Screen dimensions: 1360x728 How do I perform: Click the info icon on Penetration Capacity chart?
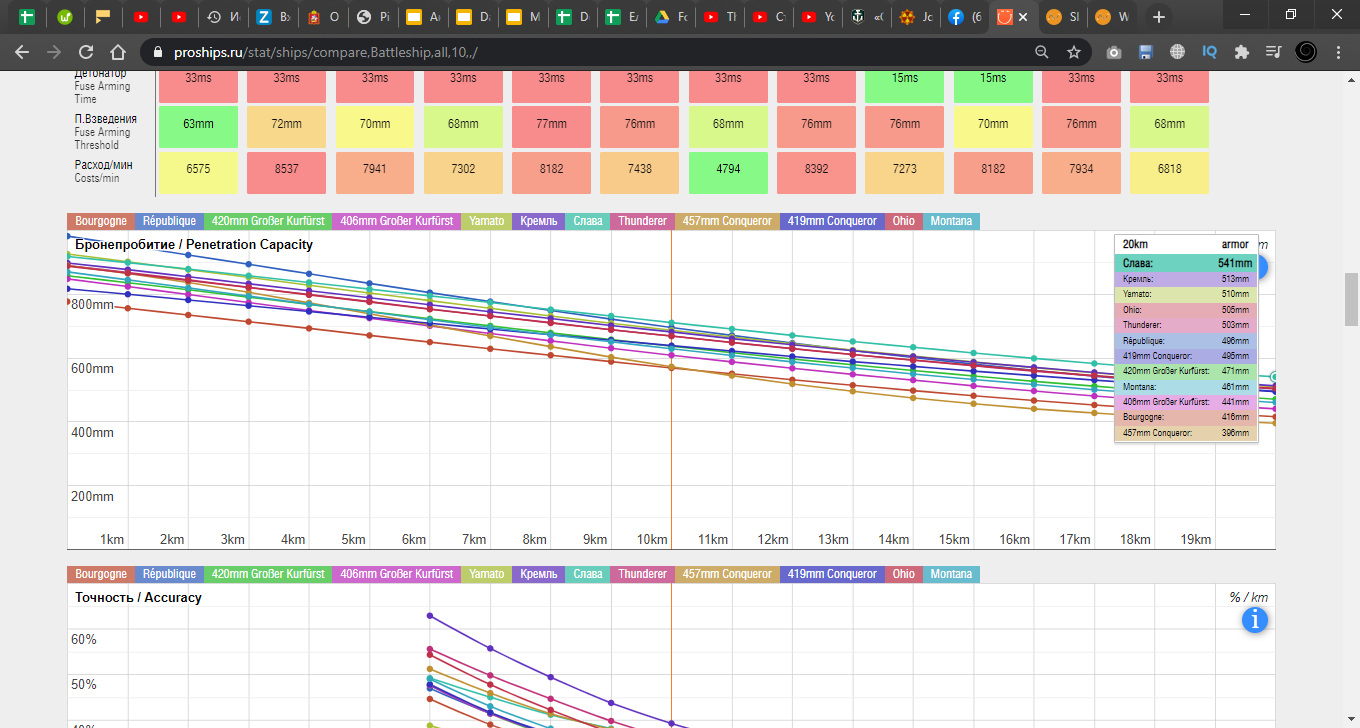click(1257, 268)
